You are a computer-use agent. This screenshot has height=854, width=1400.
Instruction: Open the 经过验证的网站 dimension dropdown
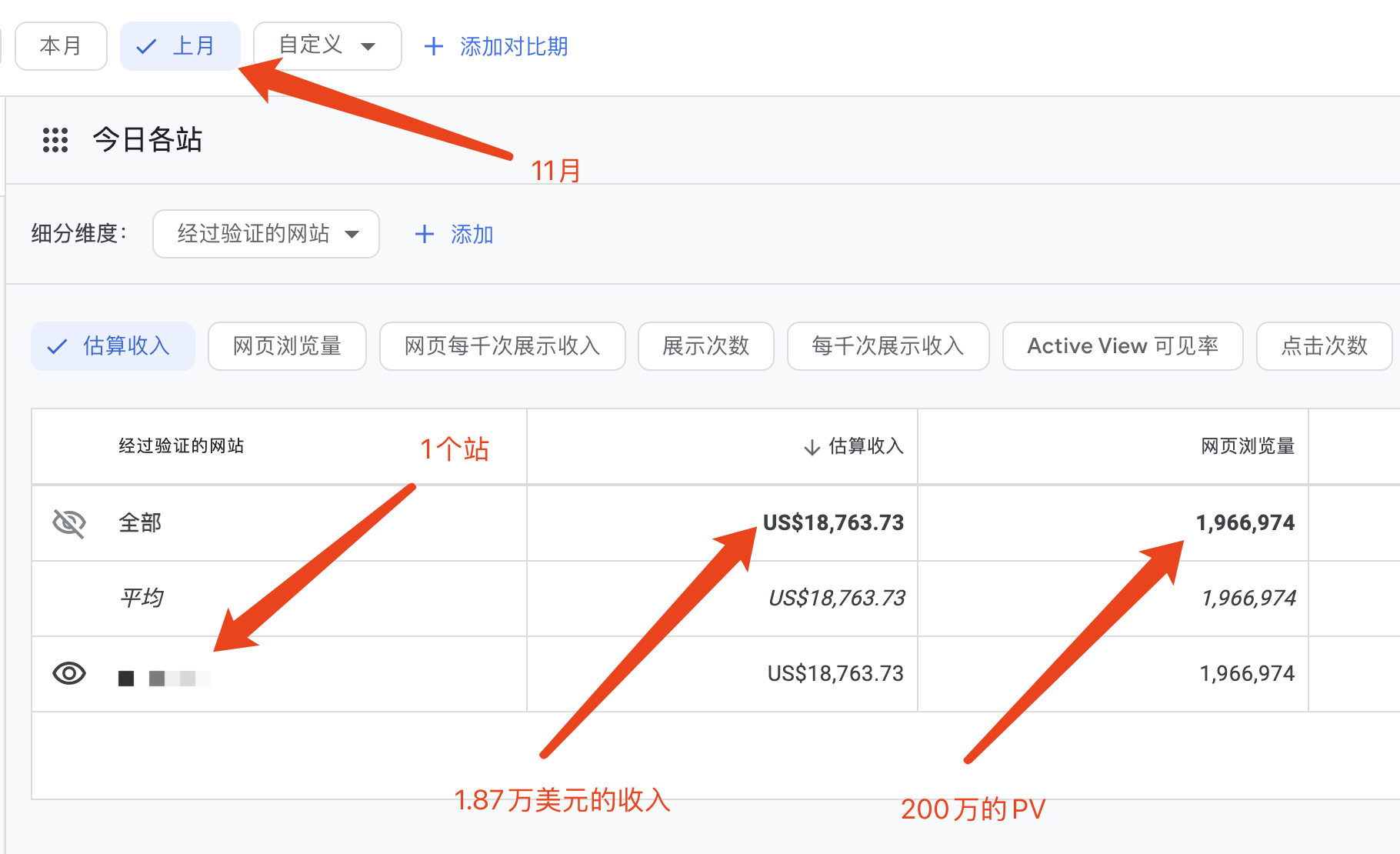[x=266, y=234]
